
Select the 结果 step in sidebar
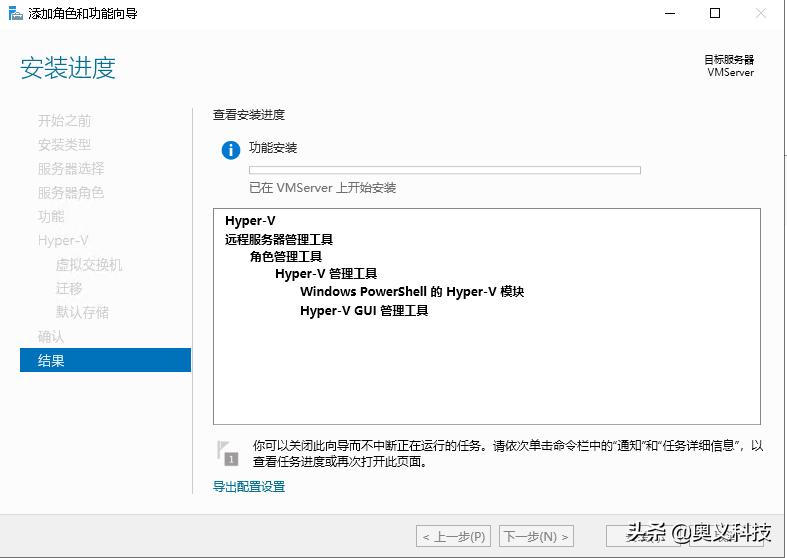coord(105,360)
